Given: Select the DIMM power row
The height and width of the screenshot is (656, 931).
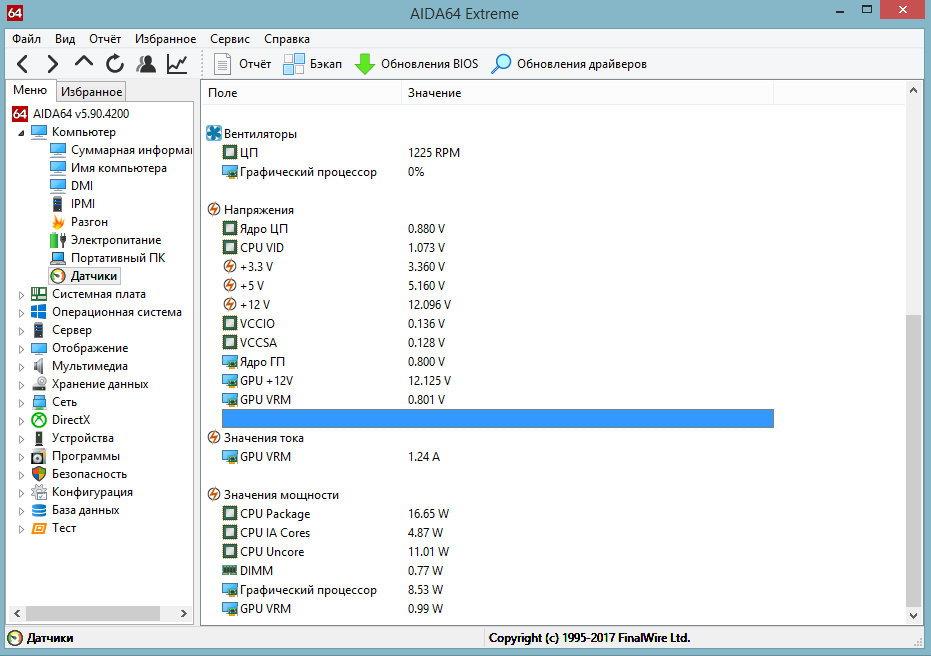Looking at the screenshot, I should pyautogui.click(x=498, y=571).
